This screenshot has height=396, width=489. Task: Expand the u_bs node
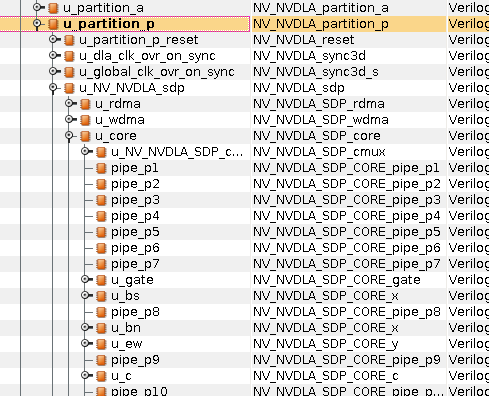pyautogui.click(x=85, y=295)
